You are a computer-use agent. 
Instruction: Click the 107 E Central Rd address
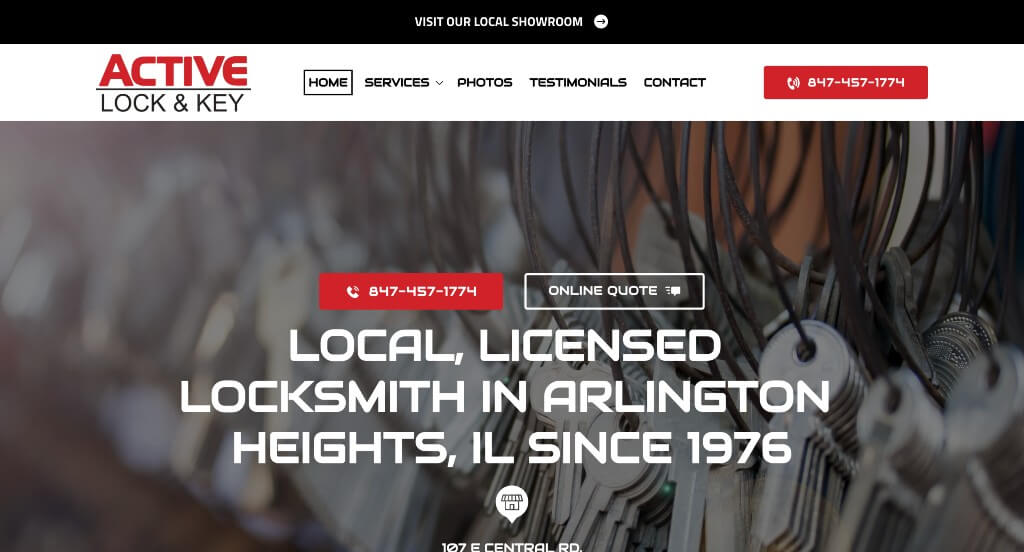click(x=512, y=547)
